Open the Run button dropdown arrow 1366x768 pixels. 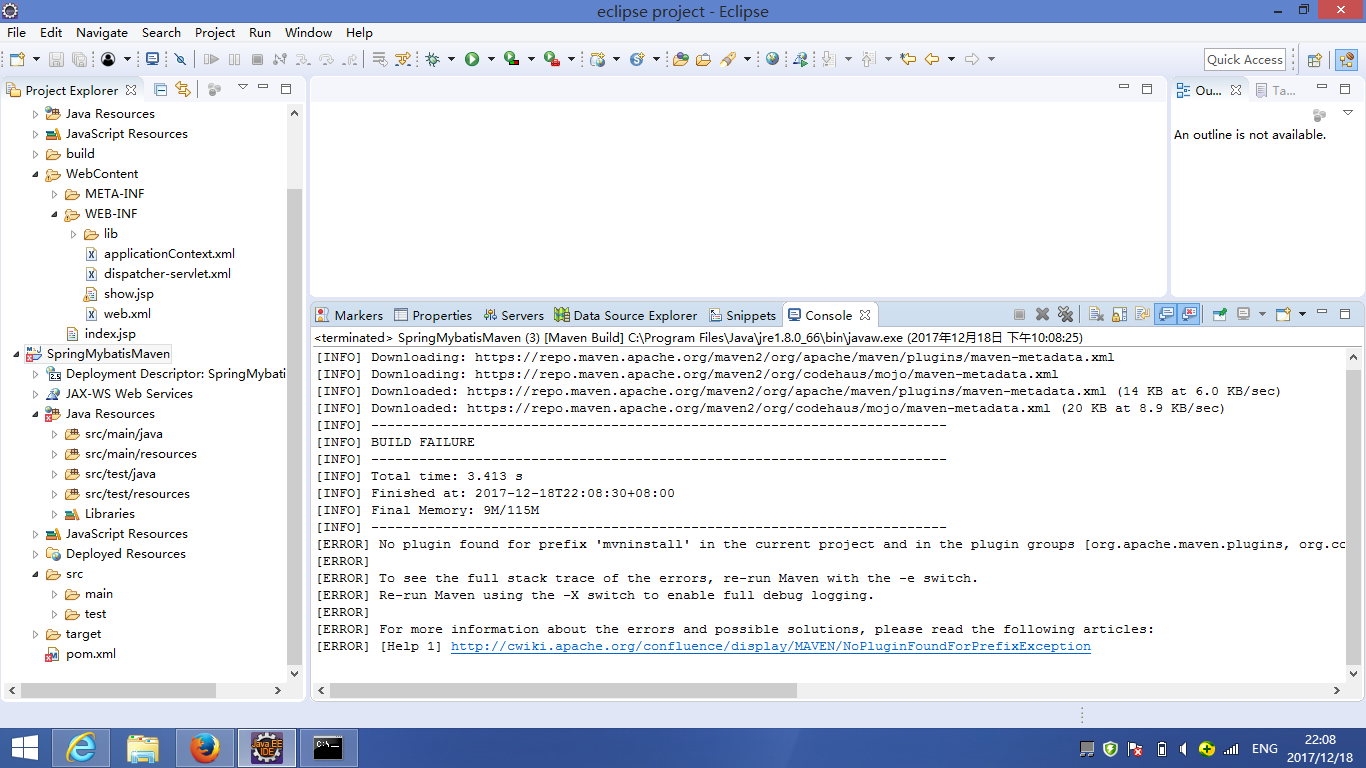pos(491,60)
